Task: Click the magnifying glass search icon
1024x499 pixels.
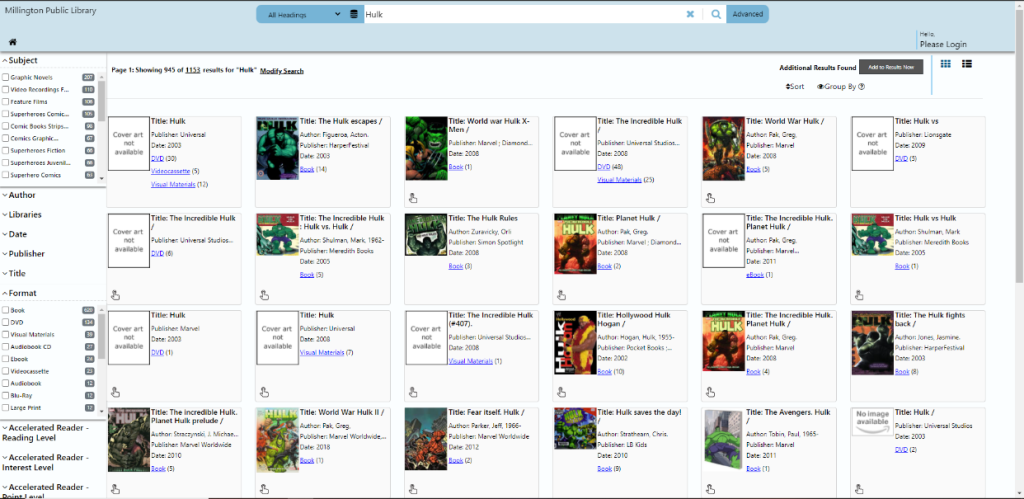Action: [716, 14]
